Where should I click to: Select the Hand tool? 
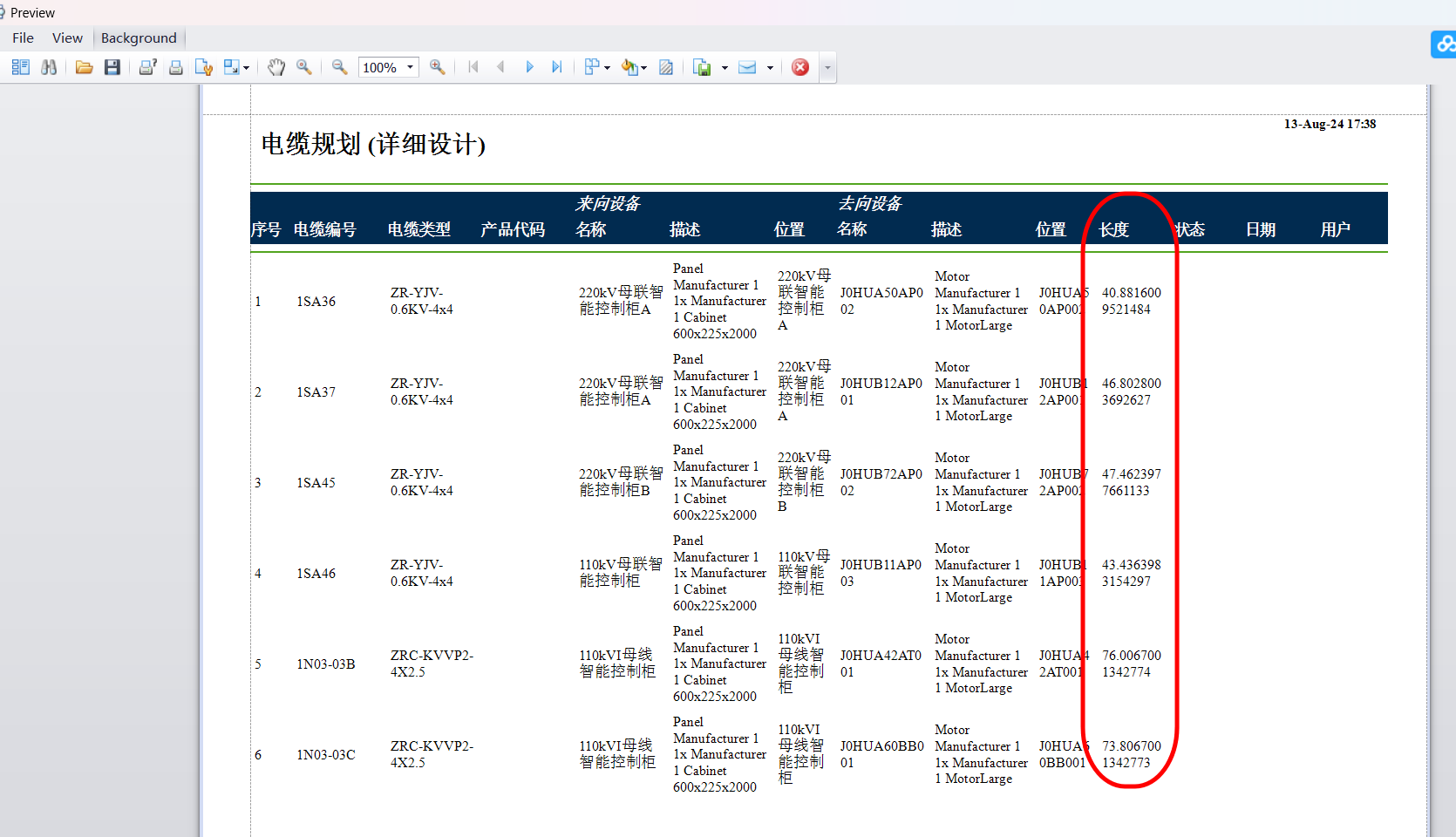(x=276, y=67)
